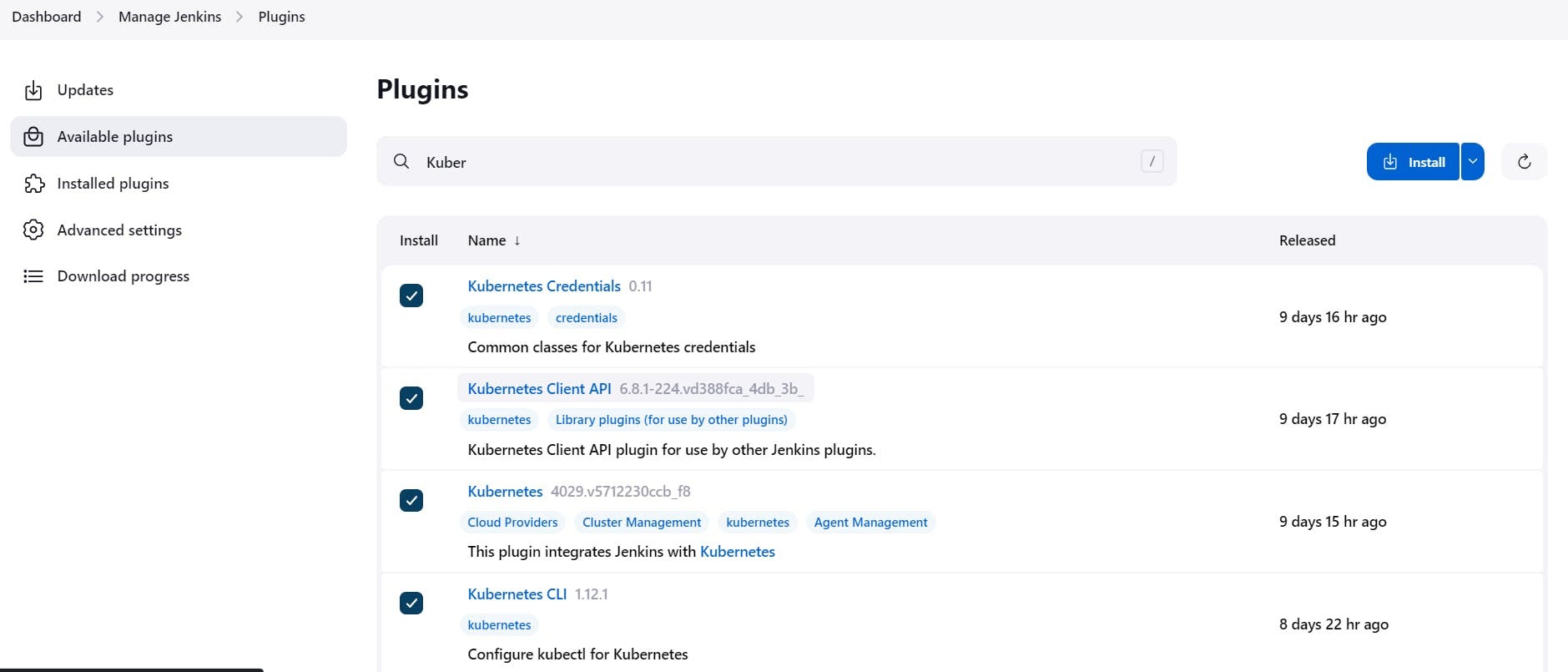The width and height of the screenshot is (1568, 672).
Task: Open the Kubernetes Credentials plugin link
Action: pos(544,286)
